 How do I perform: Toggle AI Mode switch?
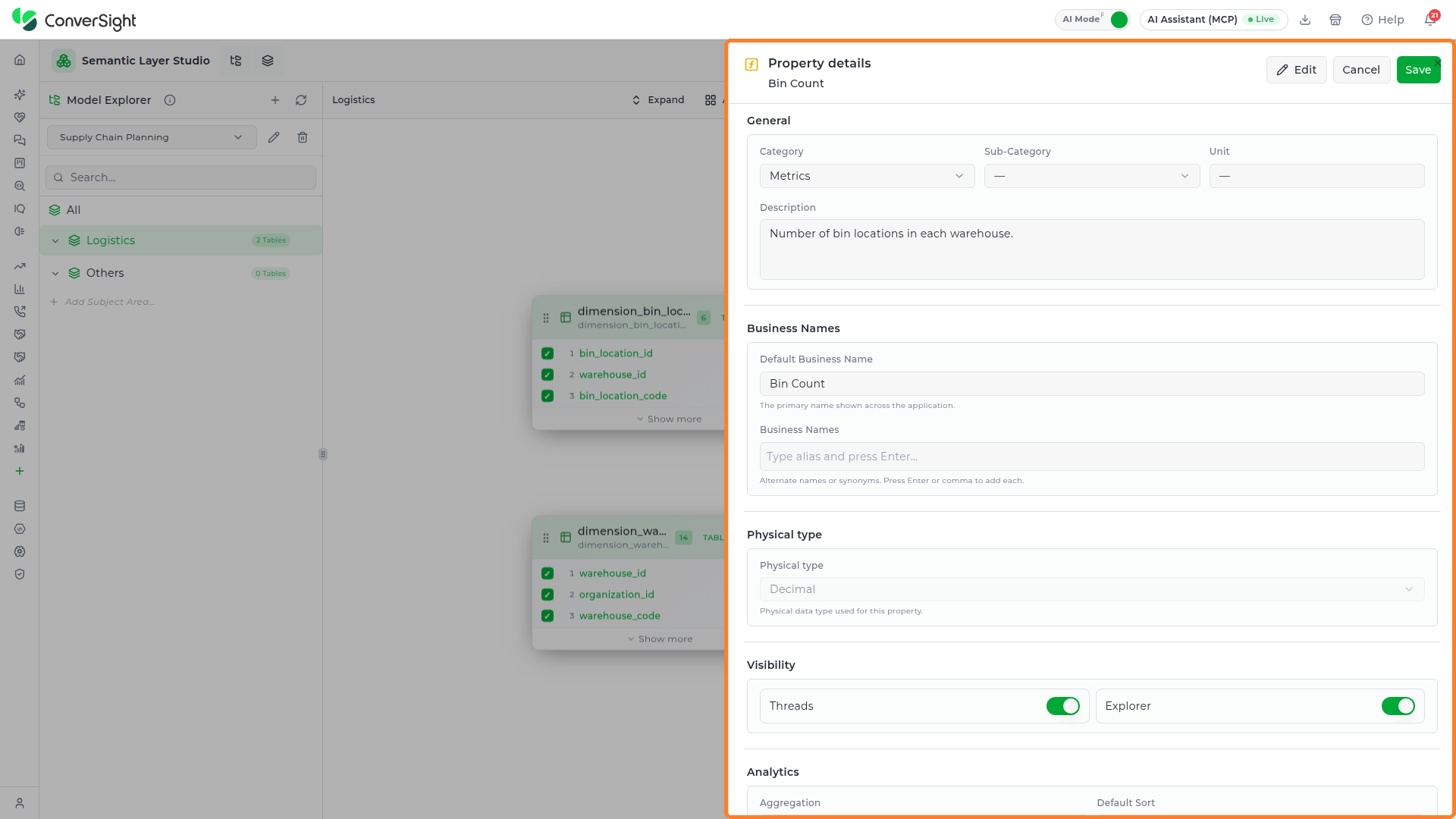pyautogui.click(x=1119, y=20)
